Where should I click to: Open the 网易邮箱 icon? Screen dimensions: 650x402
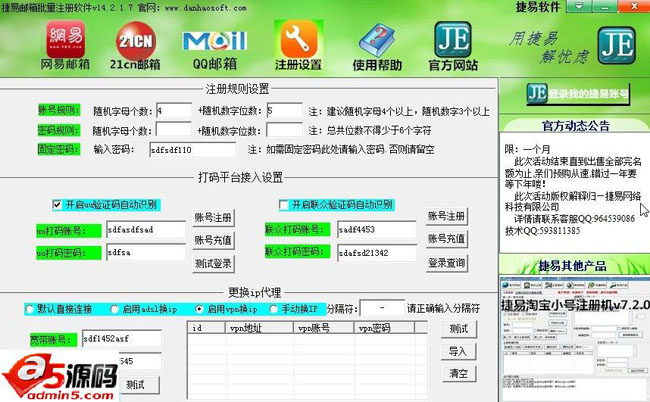[x=65, y=46]
